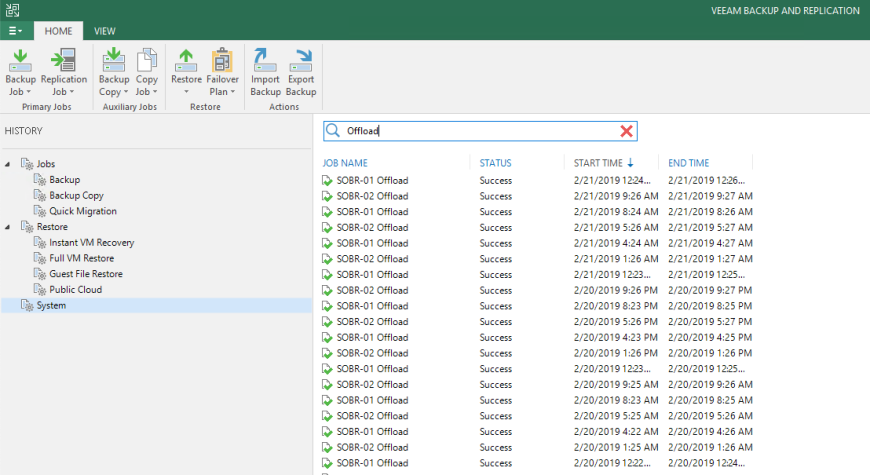
Task: Open Failover Plan dropdown arrow
Action: [233, 92]
